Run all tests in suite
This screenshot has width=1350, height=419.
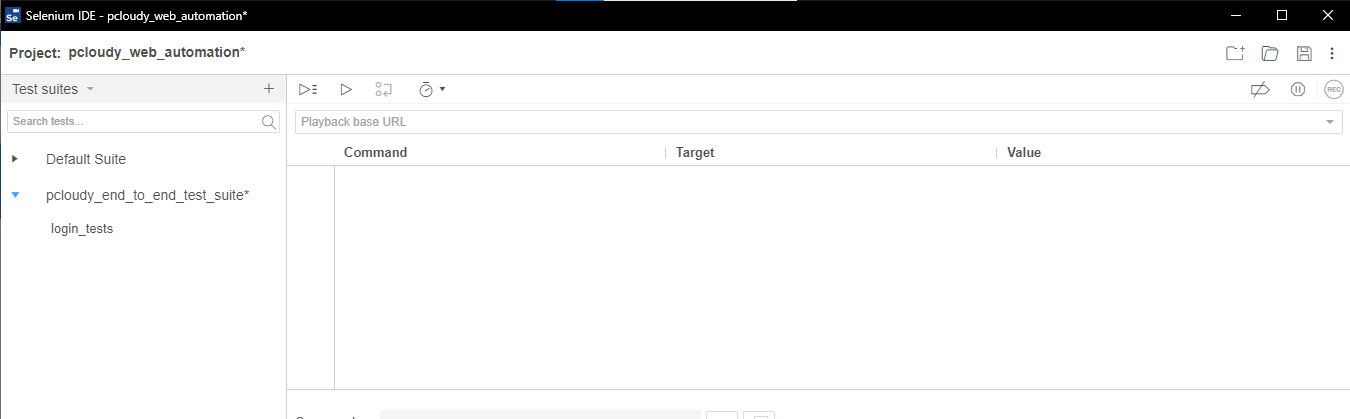(308, 89)
